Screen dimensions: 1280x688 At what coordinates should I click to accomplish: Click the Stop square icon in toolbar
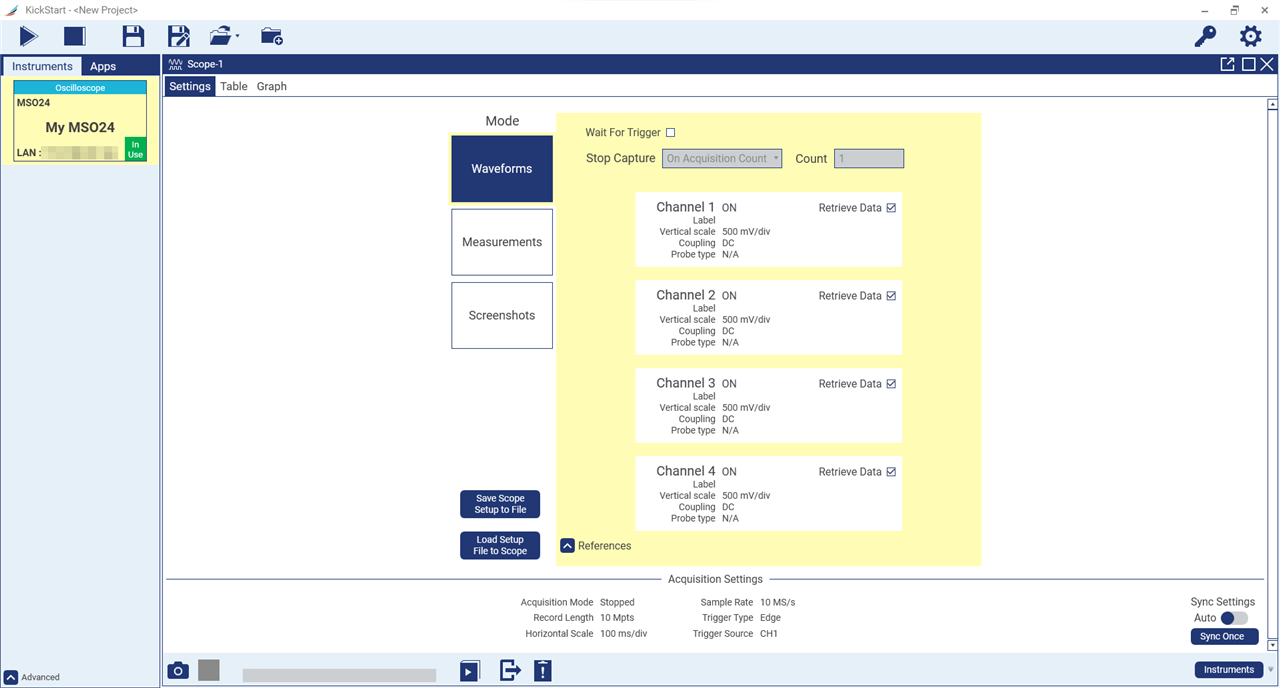pyautogui.click(x=75, y=37)
